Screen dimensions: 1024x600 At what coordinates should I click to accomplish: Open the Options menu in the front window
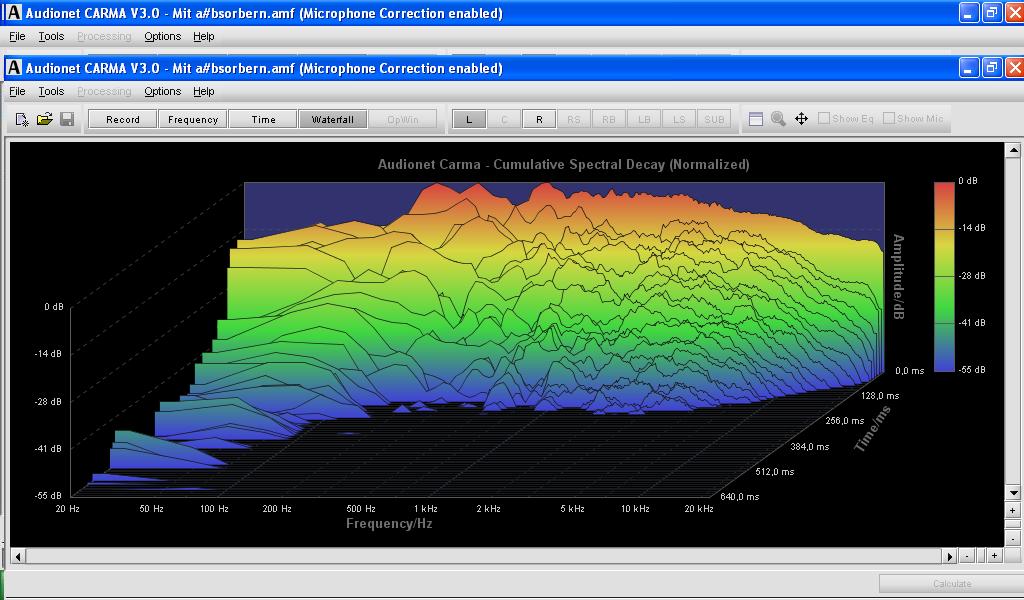coord(163,91)
